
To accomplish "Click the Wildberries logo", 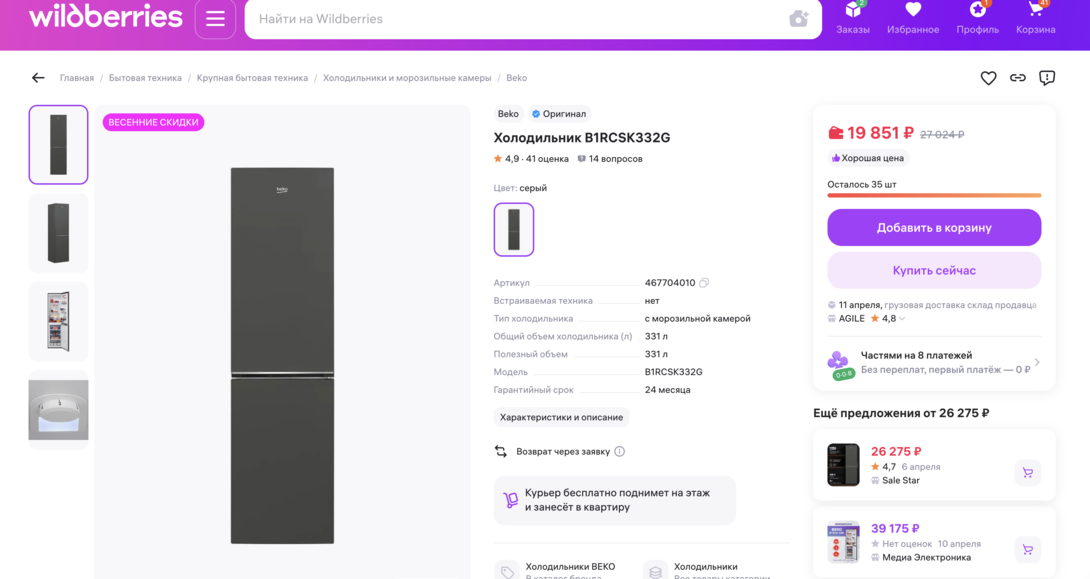I will (x=106, y=17).
